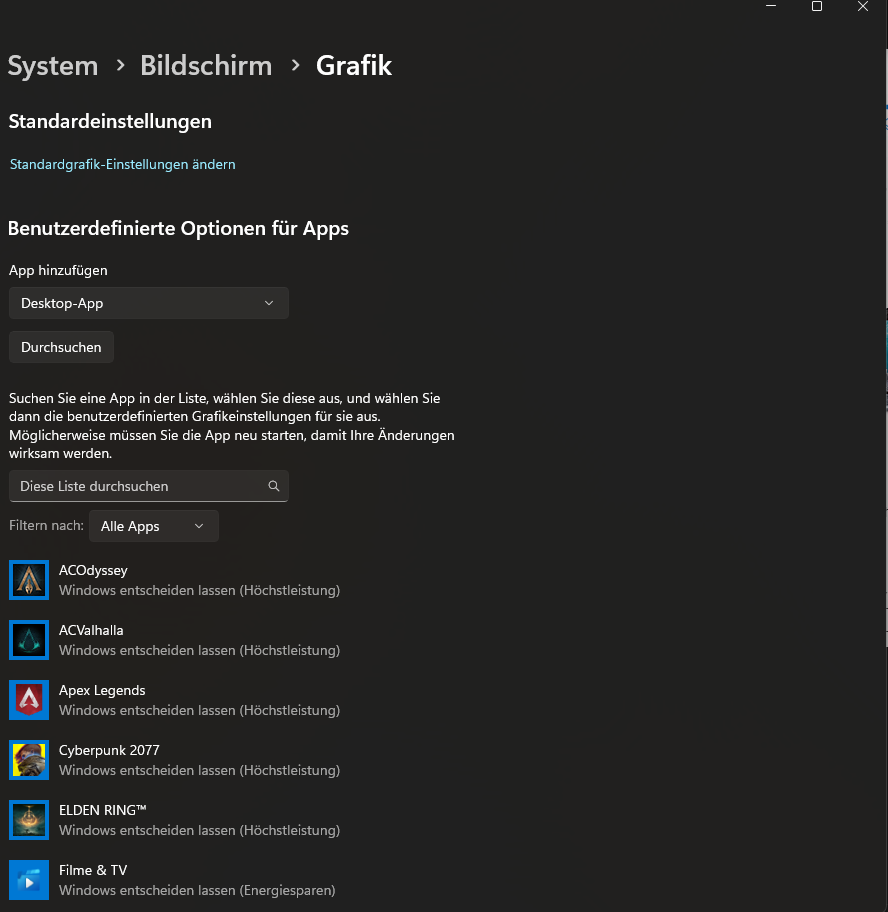Select the Apex Legends icon
The width and height of the screenshot is (888, 912).
[28, 700]
